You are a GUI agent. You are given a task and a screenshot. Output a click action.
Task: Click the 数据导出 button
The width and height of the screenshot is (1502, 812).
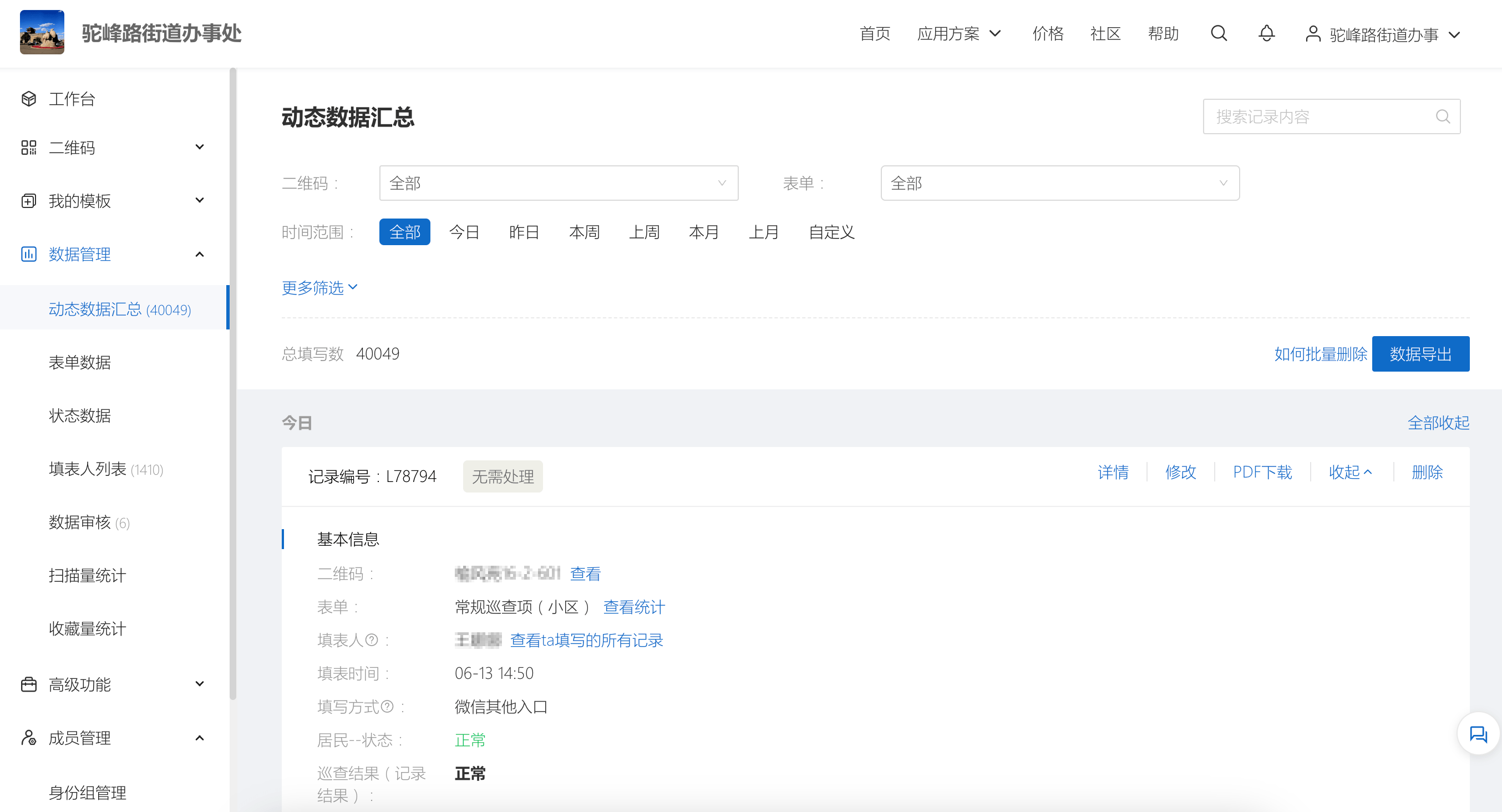pos(1420,354)
